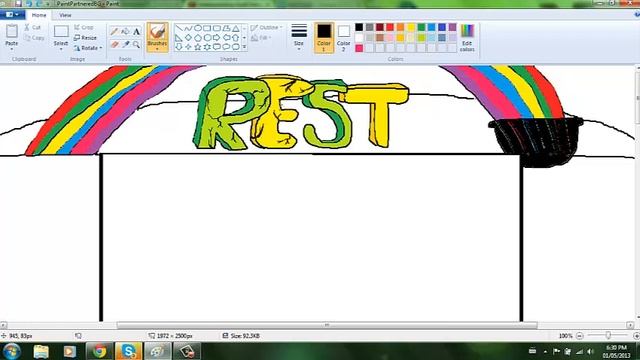Choose the Oval shape

click(x=198, y=29)
